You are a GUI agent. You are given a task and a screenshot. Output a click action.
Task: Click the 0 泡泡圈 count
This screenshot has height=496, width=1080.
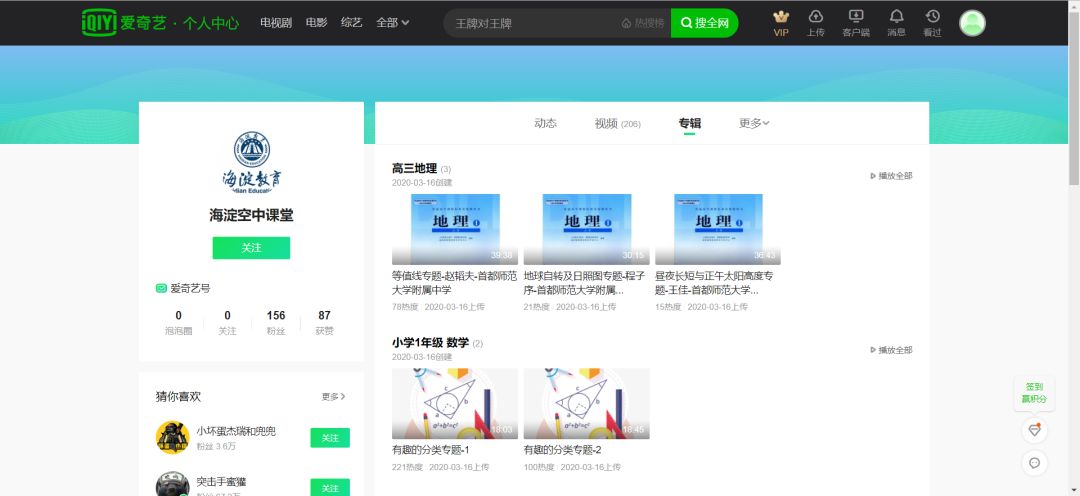click(x=178, y=322)
